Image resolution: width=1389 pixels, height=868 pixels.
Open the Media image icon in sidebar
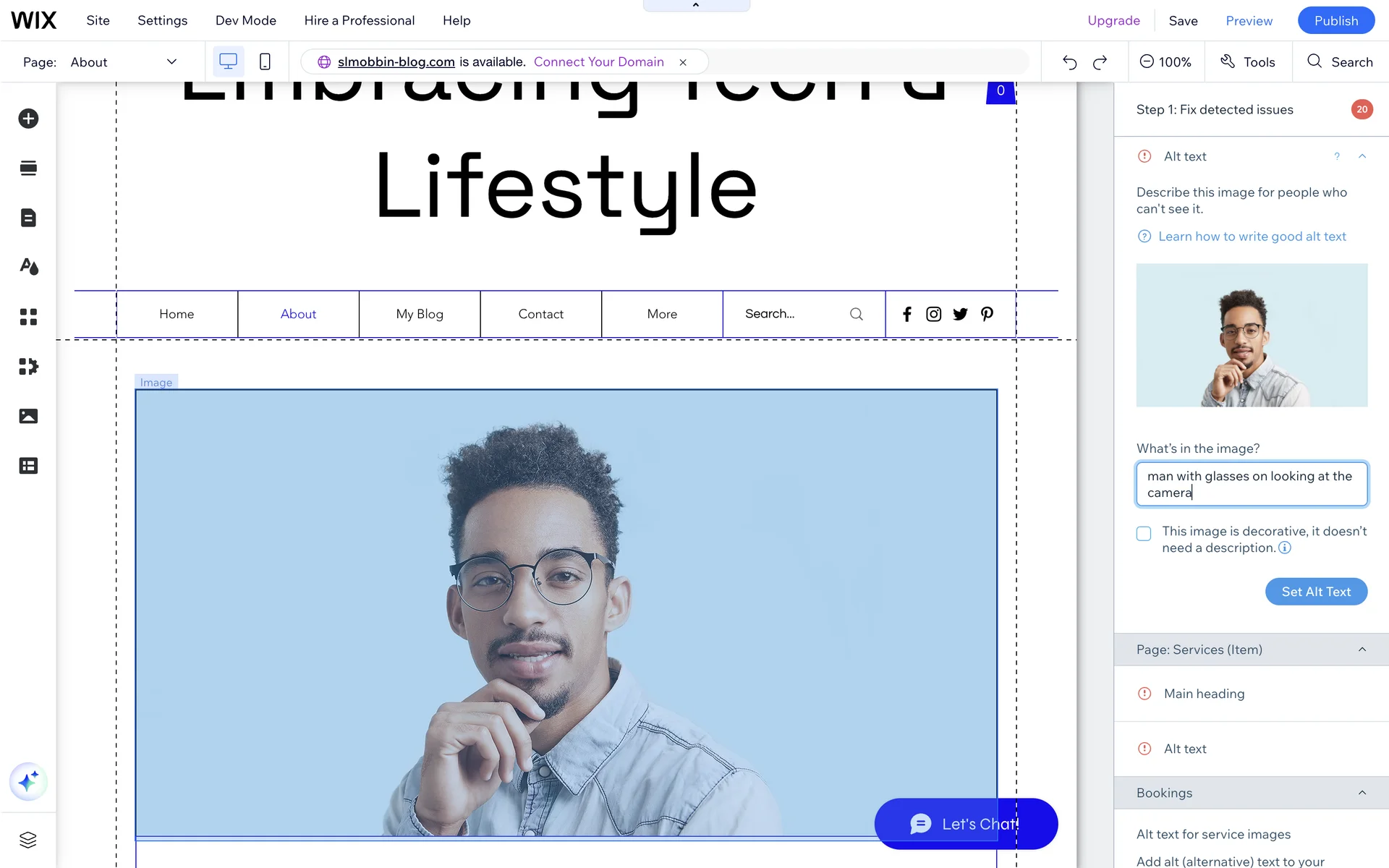pyautogui.click(x=28, y=416)
